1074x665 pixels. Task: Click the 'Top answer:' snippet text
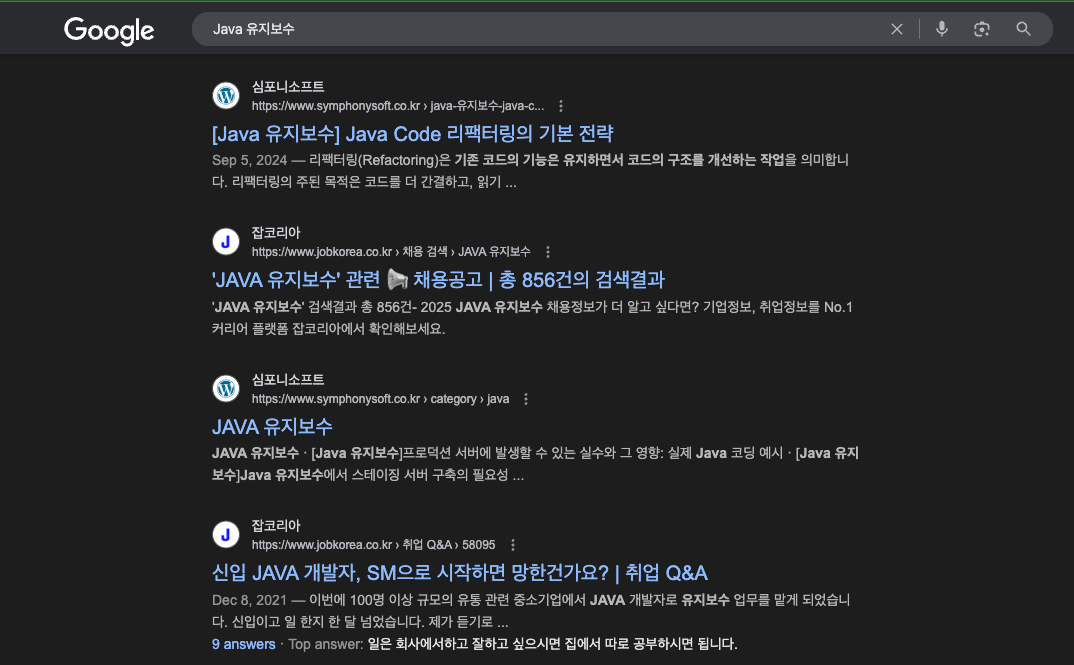pos(326,644)
